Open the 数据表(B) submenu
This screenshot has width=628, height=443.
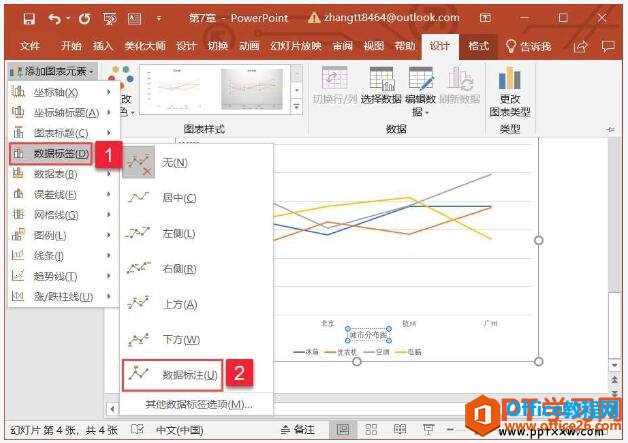[x=62, y=174]
